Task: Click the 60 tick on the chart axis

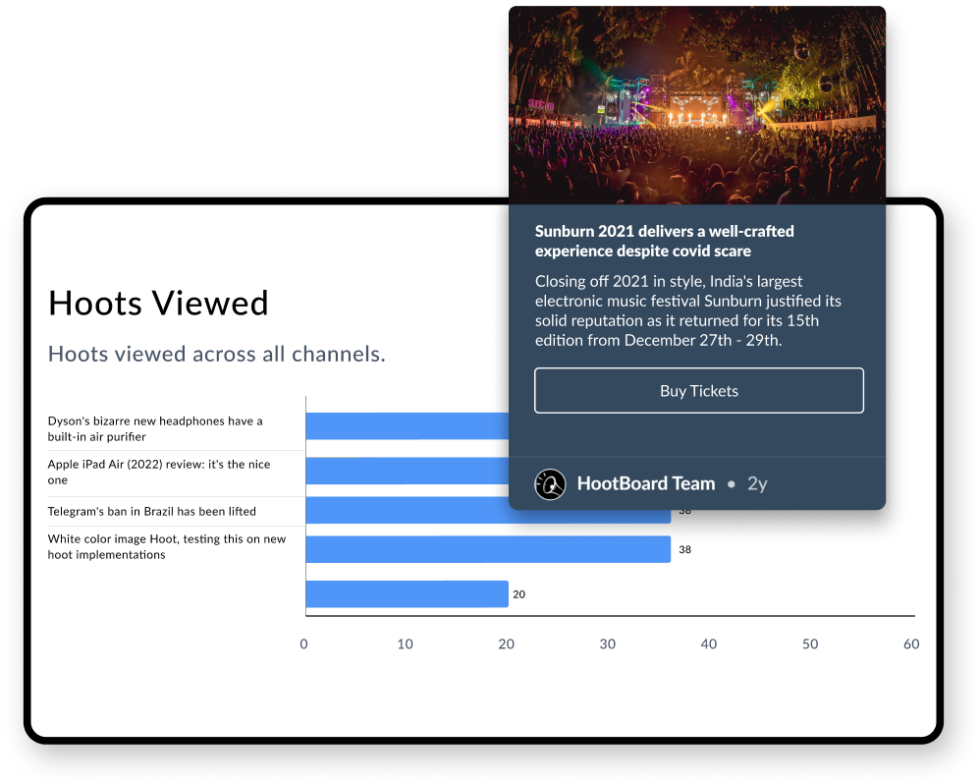Action: tap(911, 644)
